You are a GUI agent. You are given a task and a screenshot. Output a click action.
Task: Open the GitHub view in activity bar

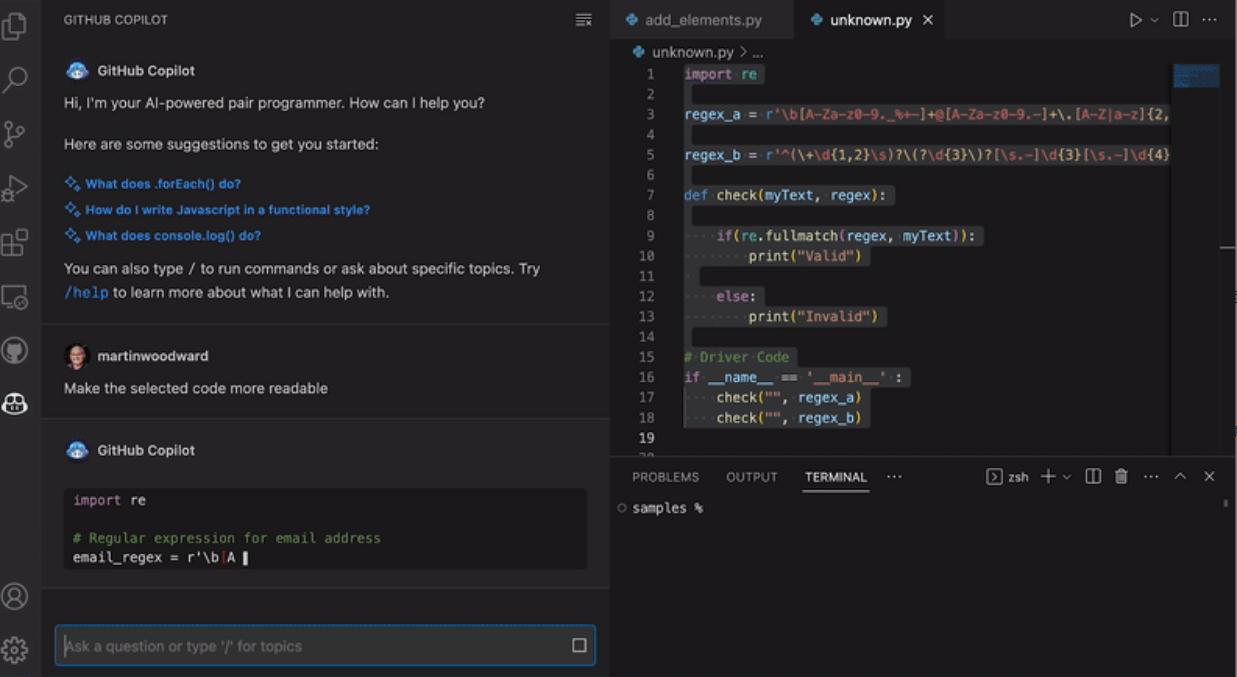[15, 350]
